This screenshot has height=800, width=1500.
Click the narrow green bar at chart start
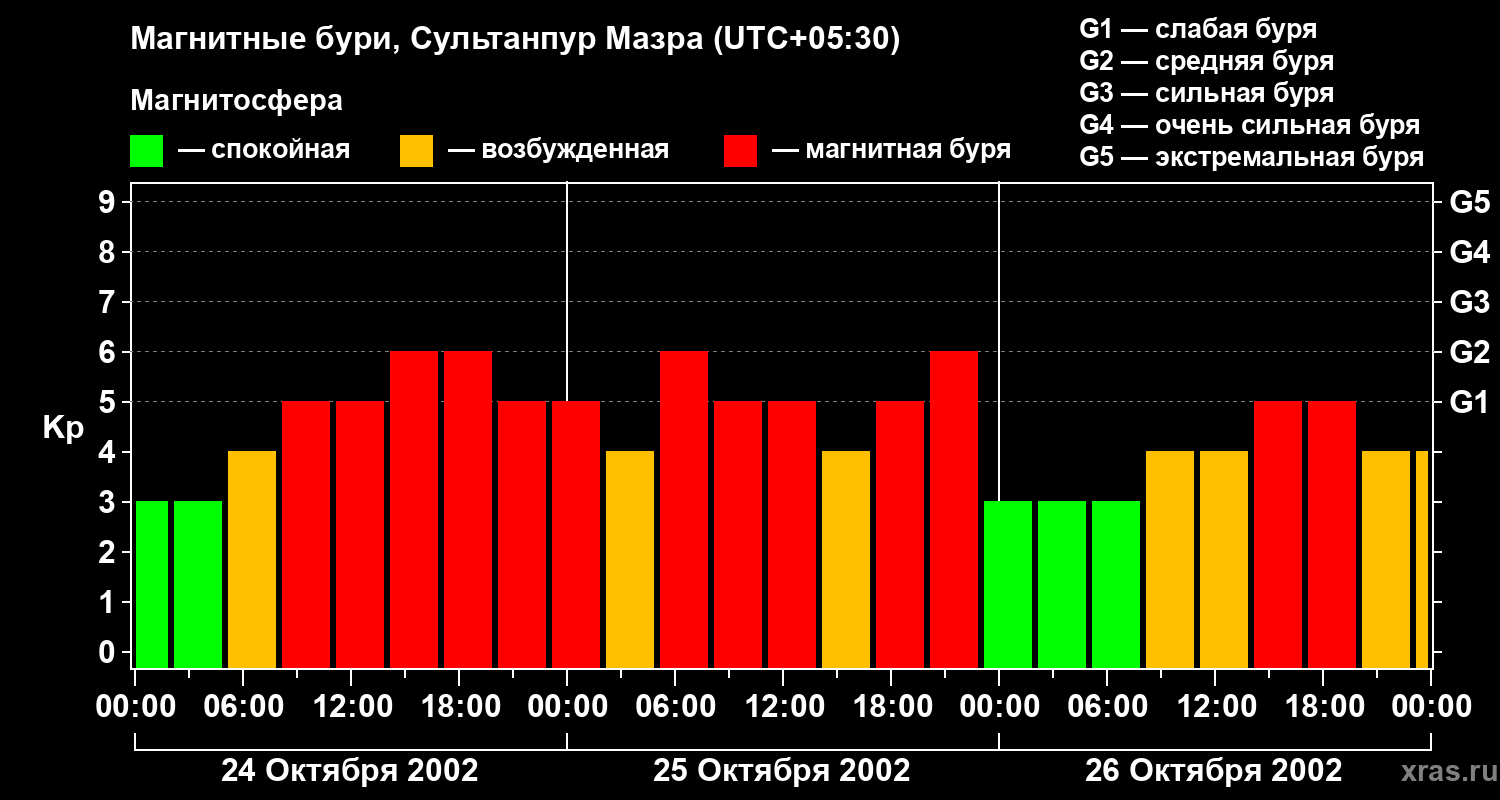[152, 584]
